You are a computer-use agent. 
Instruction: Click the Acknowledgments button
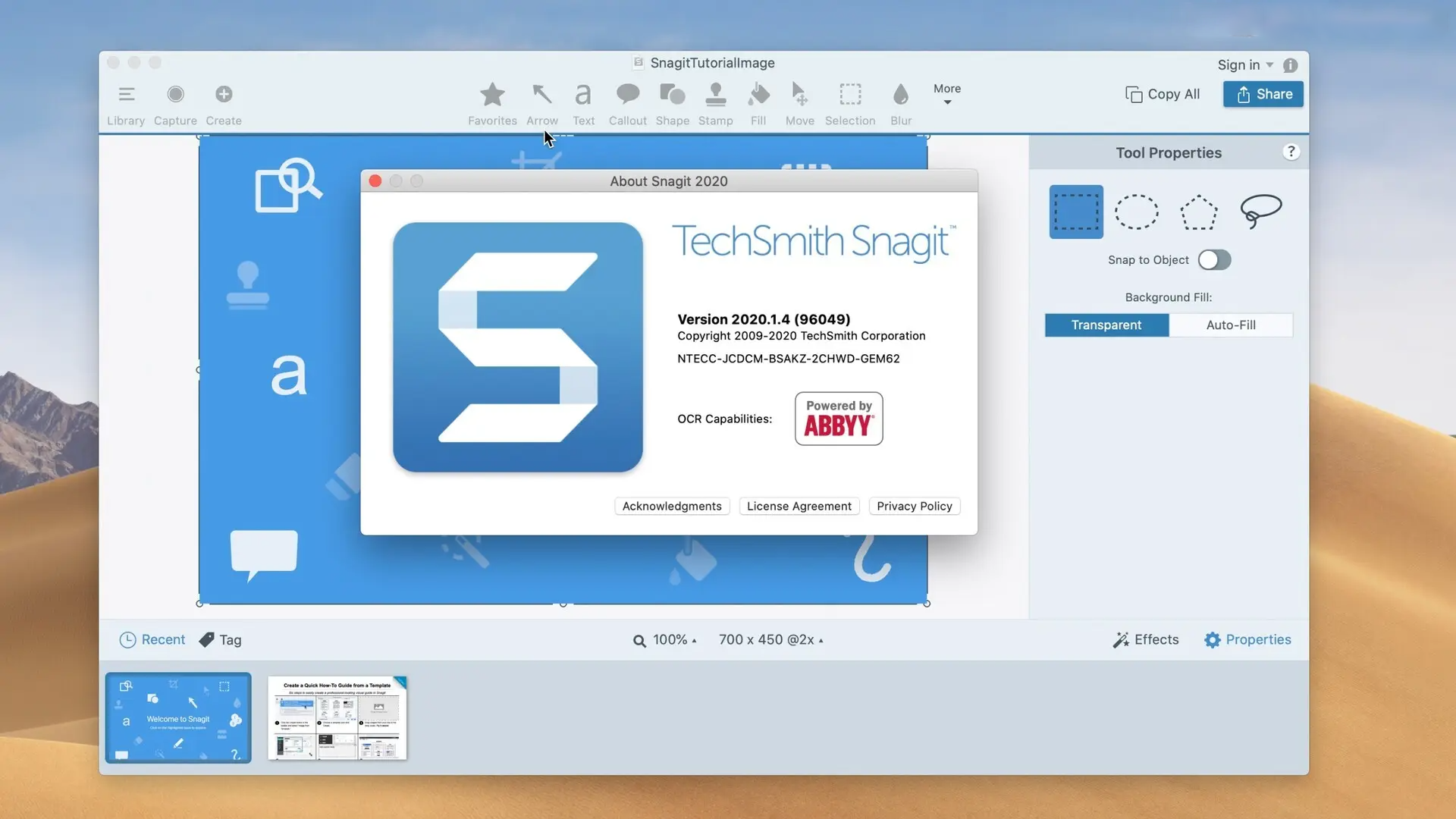[672, 506]
